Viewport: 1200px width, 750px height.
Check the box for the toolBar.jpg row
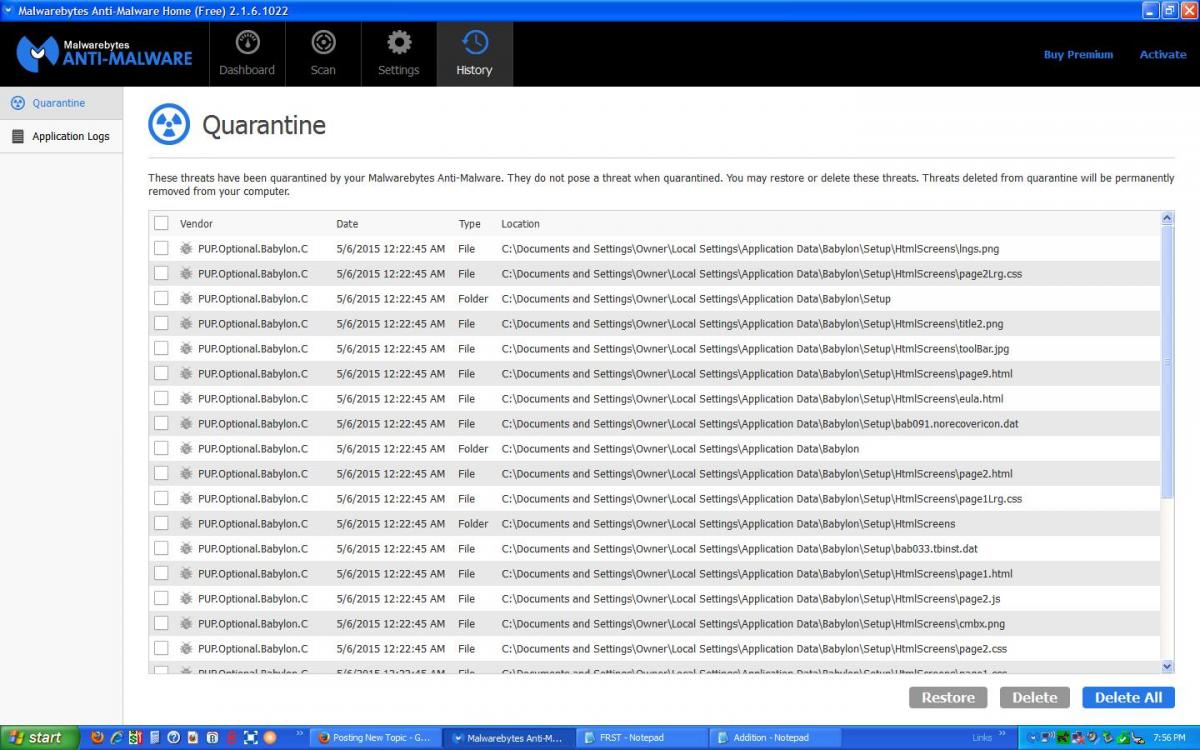tap(161, 348)
